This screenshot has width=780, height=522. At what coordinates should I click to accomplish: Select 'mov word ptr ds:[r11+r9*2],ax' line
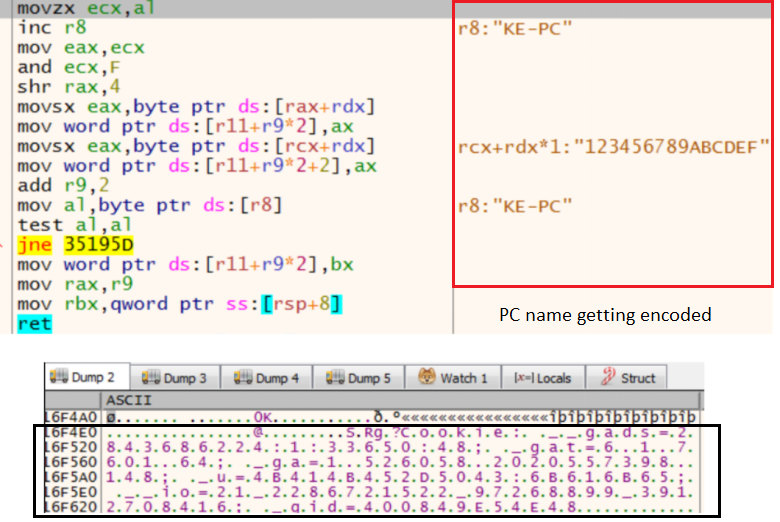[x=186, y=126]
